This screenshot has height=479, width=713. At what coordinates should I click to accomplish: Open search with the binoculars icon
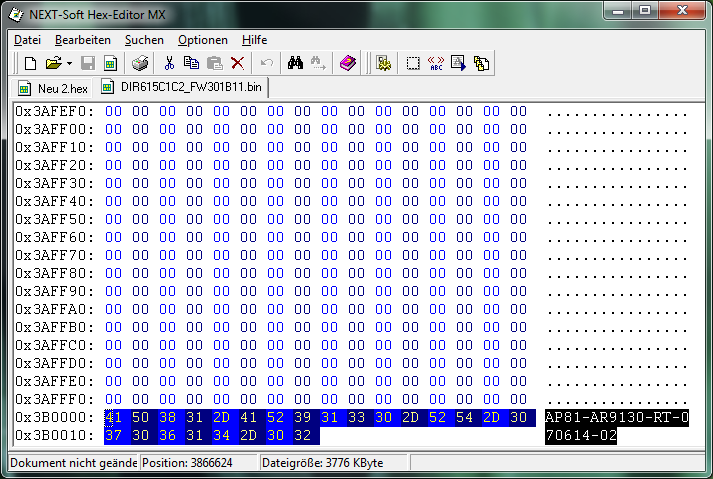pyautogui.click(x=295, y=63)
